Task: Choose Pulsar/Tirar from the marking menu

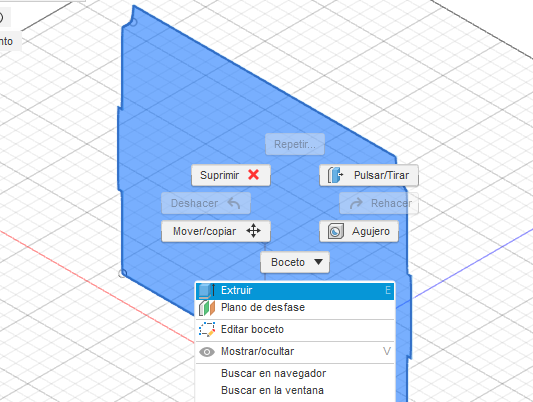Action: [x=369, y=175]
